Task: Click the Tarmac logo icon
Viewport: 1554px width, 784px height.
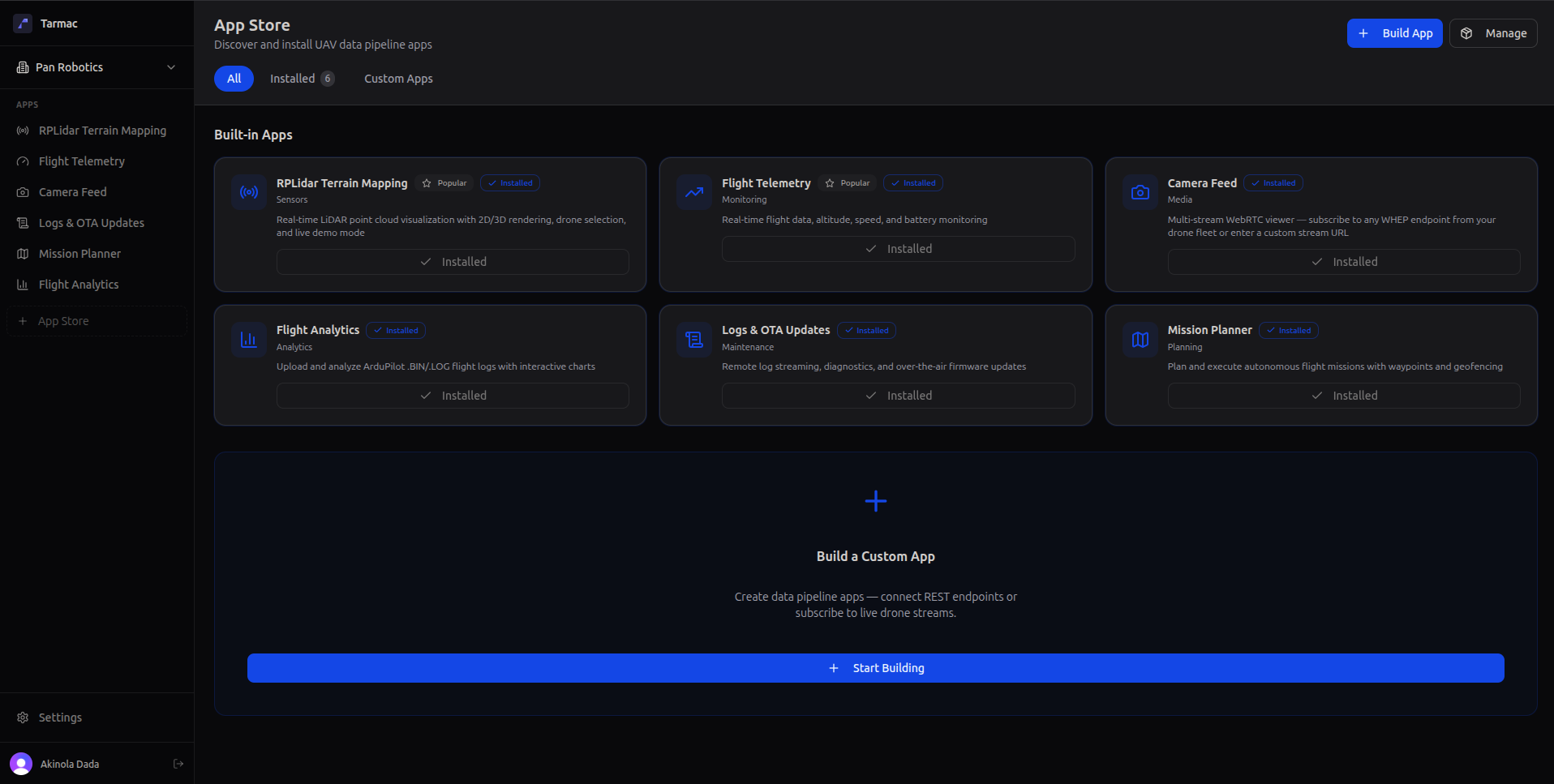Action: click(23, 24)
